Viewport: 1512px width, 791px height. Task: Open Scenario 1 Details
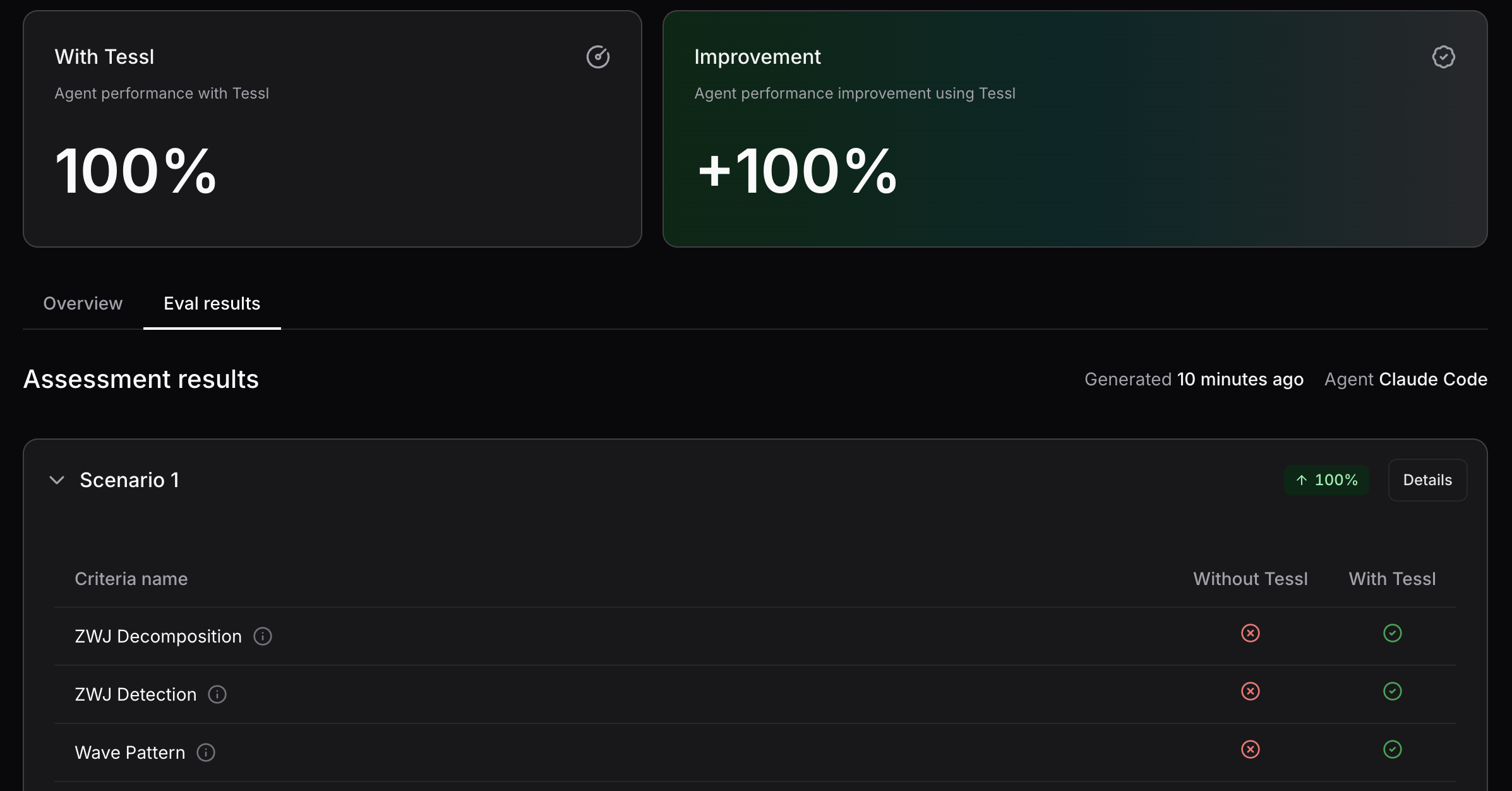point(1427,480)
